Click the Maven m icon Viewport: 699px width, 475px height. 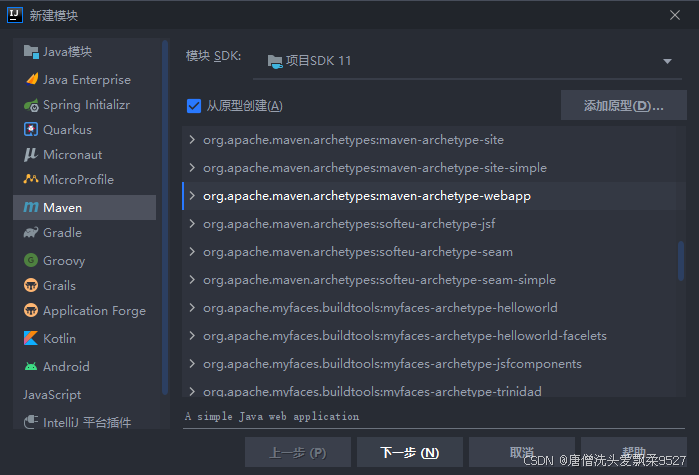tap(31, 207)
